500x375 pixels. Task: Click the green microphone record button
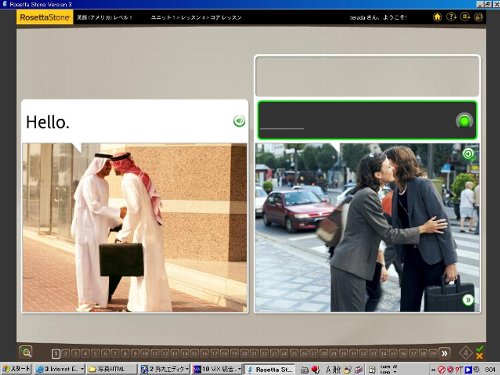[x=464, y=121]
